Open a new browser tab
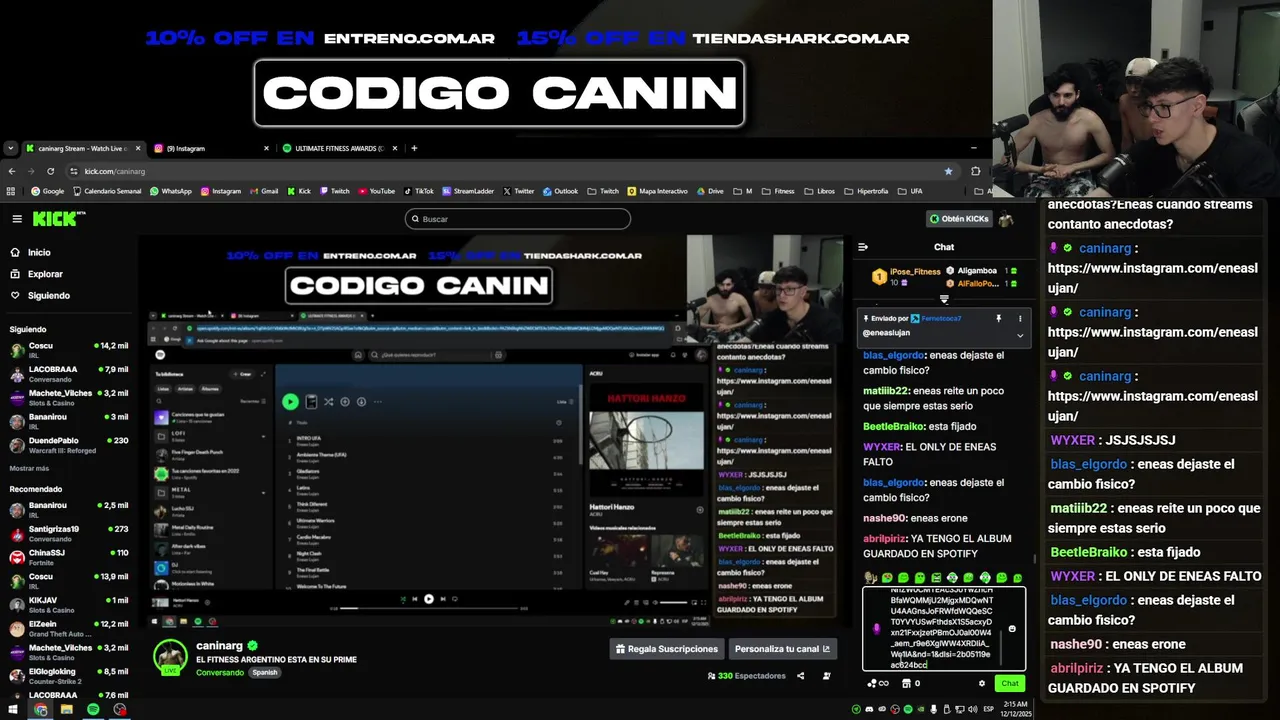 pos(414,148)
